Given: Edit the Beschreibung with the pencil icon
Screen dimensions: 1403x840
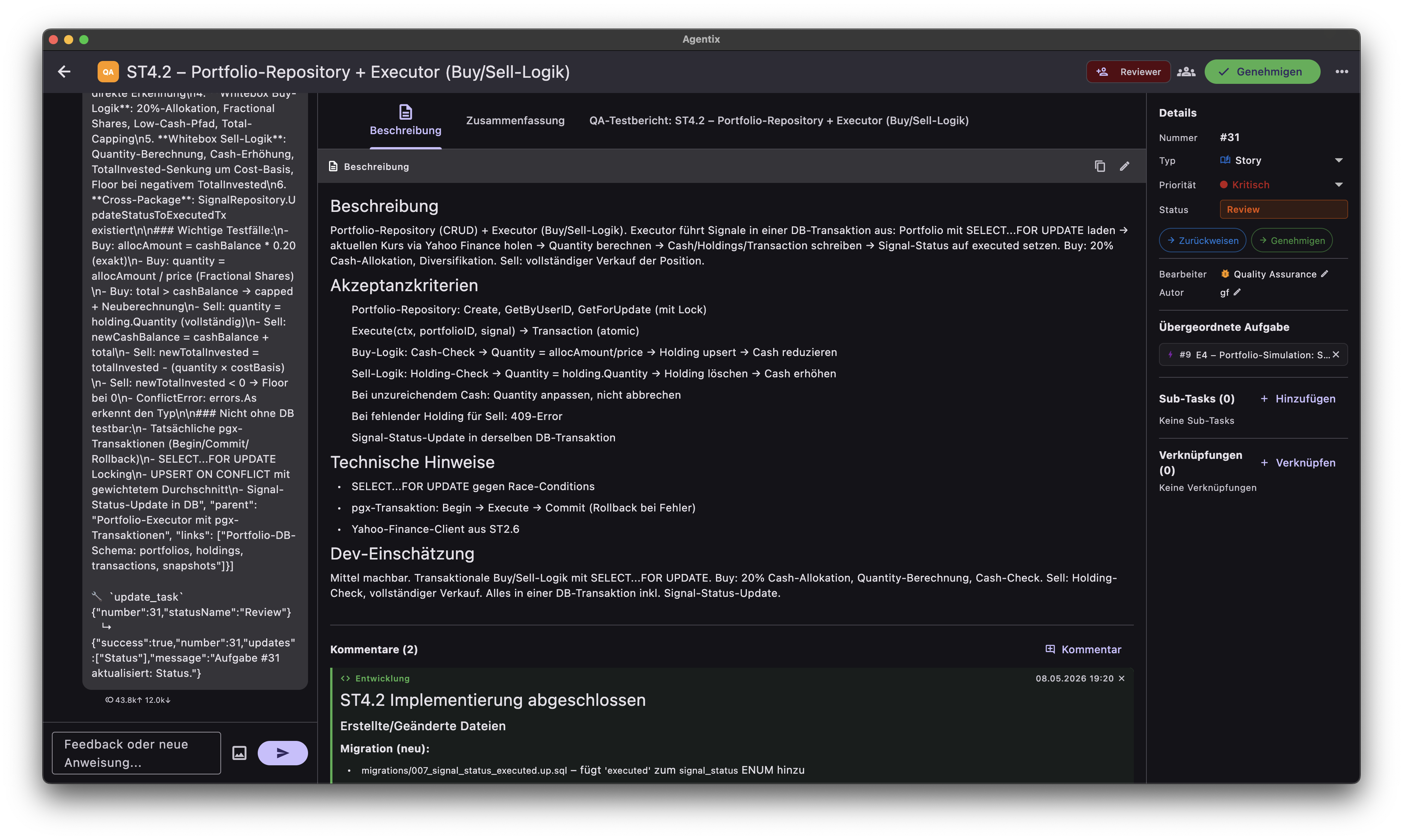Looking at the screenshot, I should point(1124,166).
